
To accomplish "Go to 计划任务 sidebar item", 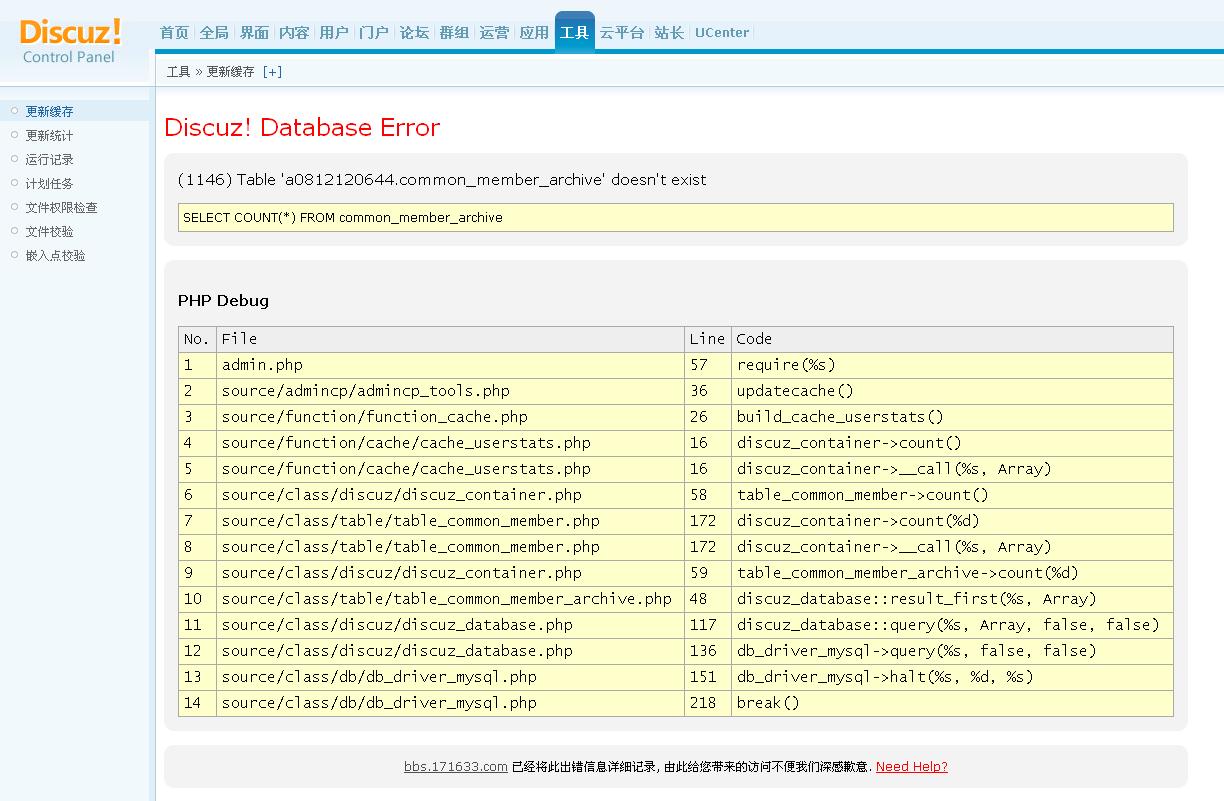I will 49,184.
